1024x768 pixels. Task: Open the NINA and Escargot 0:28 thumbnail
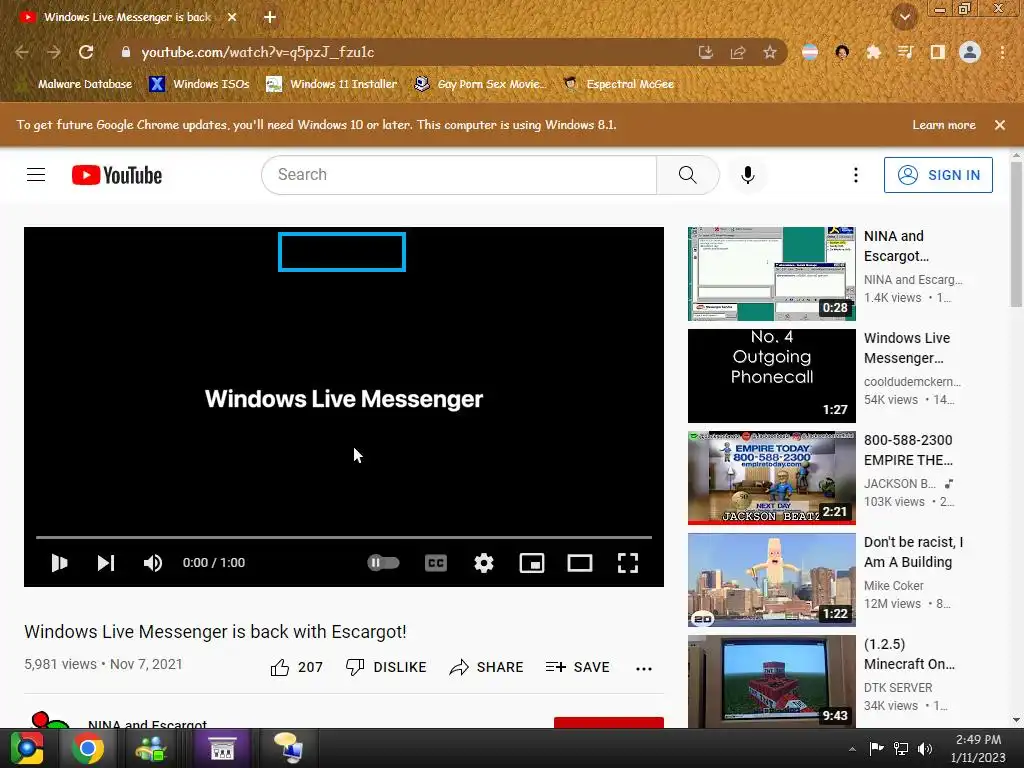[771, 274]
